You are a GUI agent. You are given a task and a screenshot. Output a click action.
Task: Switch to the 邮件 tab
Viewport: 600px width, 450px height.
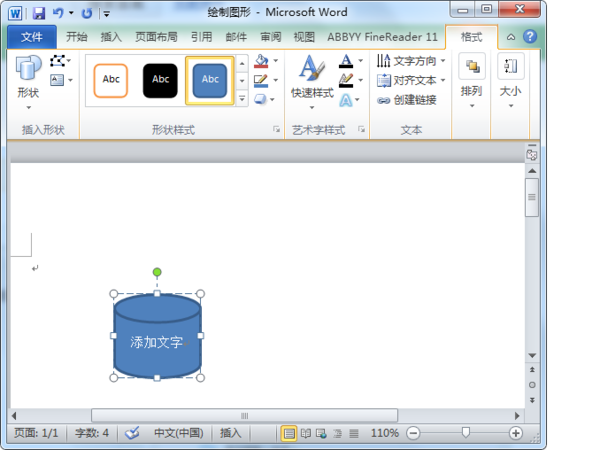236,37
